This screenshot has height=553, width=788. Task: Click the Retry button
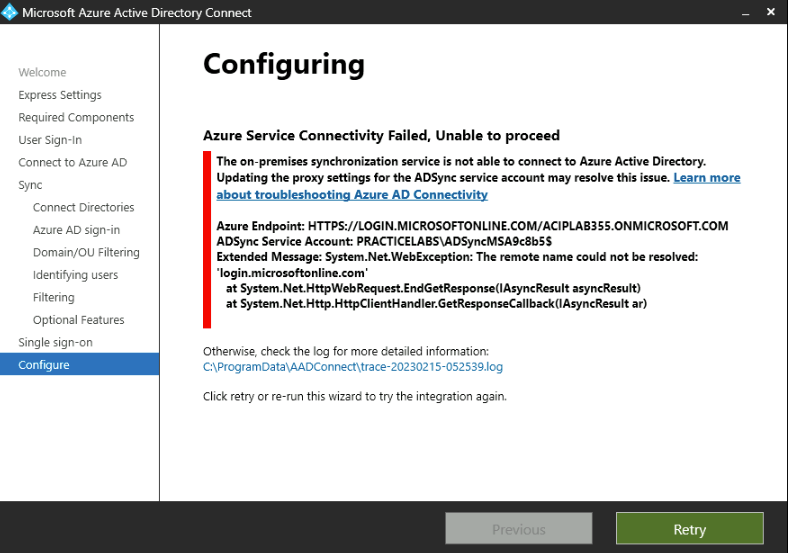690,528
